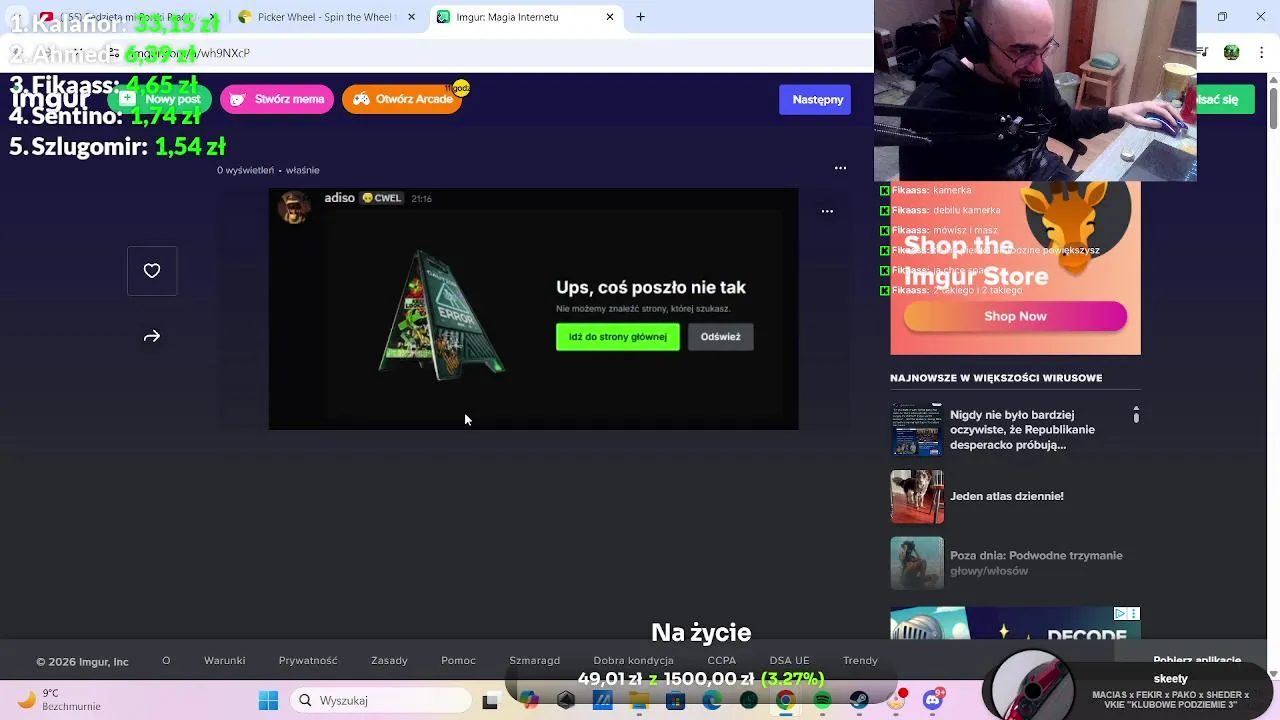Open the Jeden atlas dziennie! thumbnail
Screen dimensions: 1280x720
click(916, 497)
